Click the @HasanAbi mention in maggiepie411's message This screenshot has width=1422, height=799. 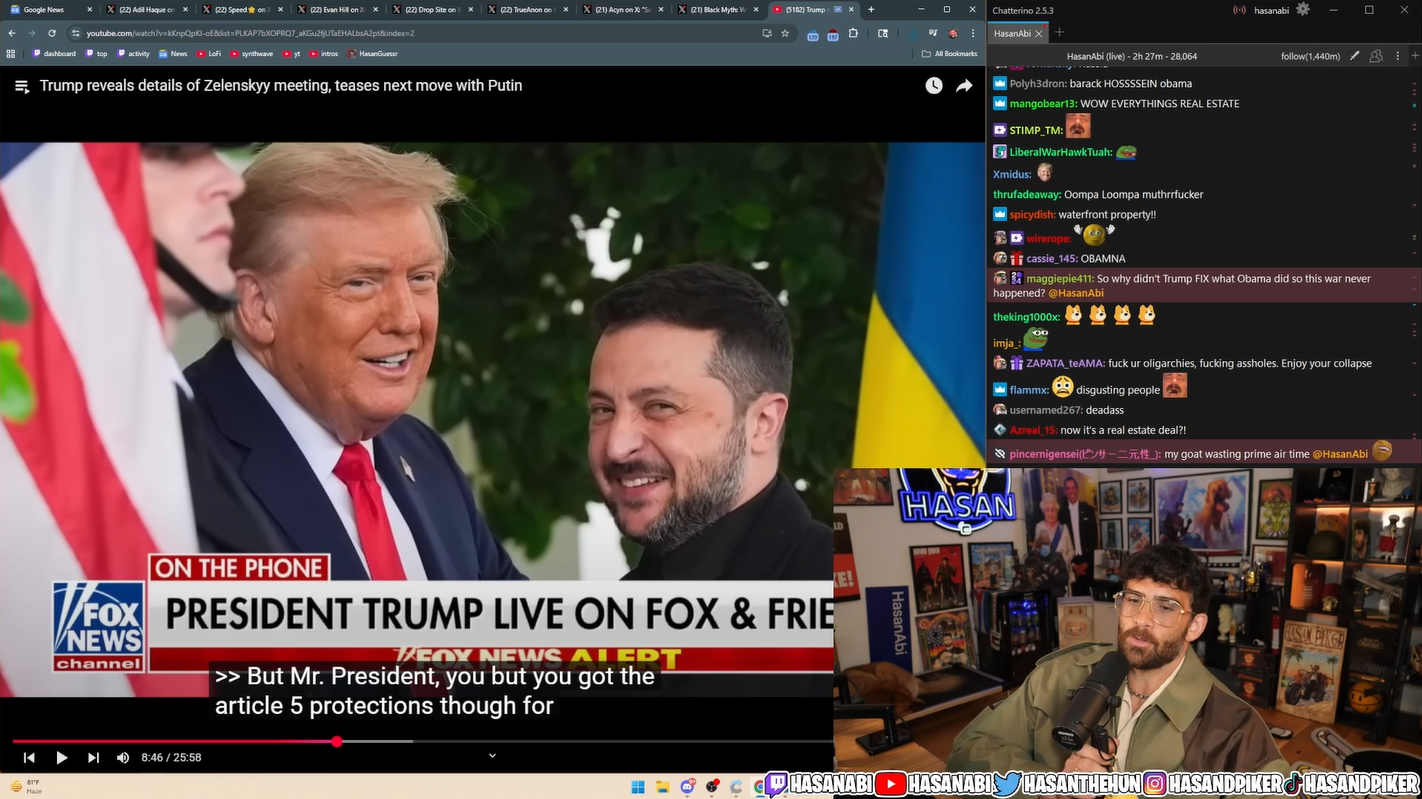tap(1076, 294)
